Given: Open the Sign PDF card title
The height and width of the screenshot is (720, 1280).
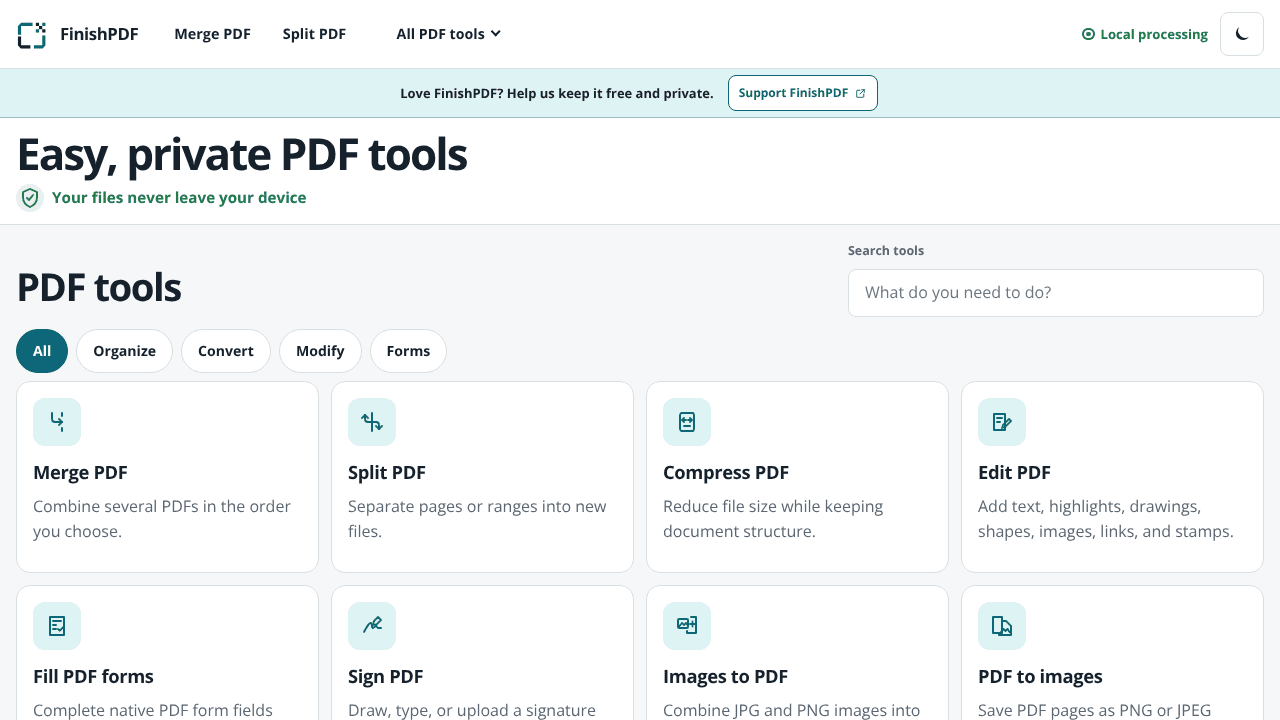Looking at the screenshot, I should (x=386, y=677).
